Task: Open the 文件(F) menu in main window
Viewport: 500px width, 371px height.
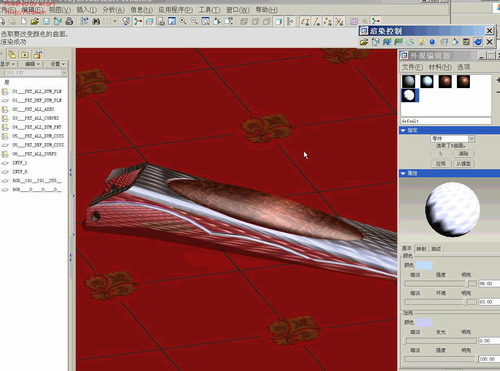Action: (x=8, y=10)
